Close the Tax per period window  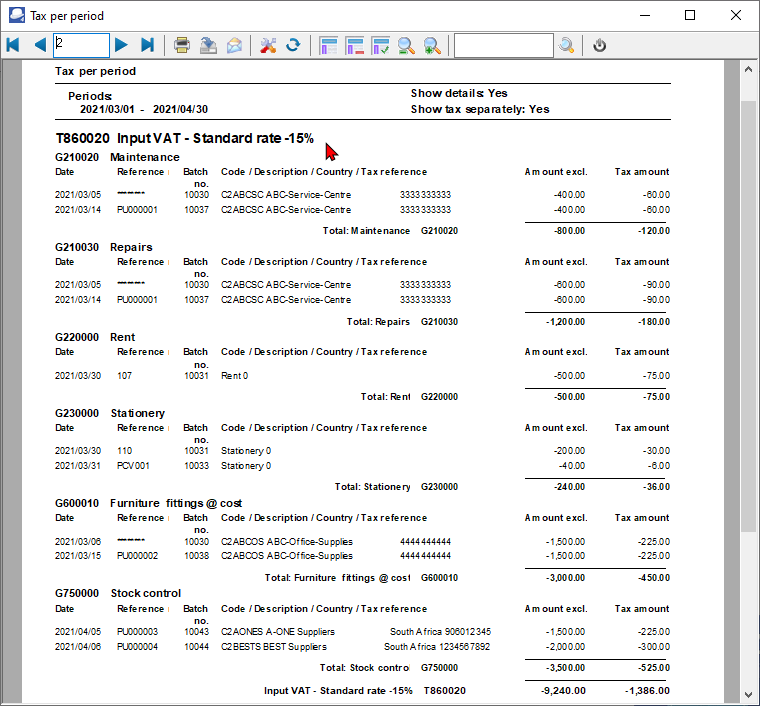736,15
